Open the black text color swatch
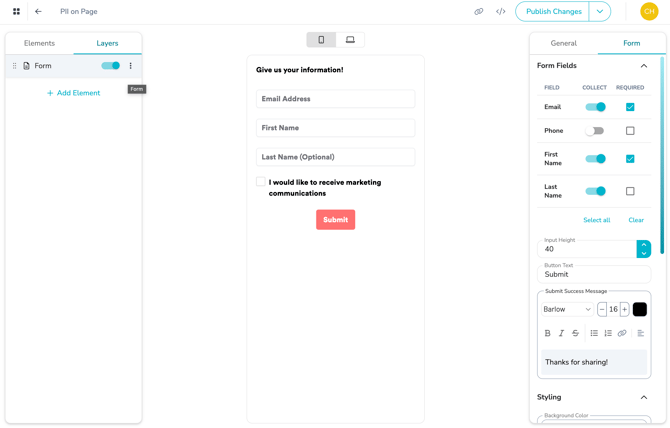Screen dimensions: 670x428 pyautogui.click(x=640, y=310)
